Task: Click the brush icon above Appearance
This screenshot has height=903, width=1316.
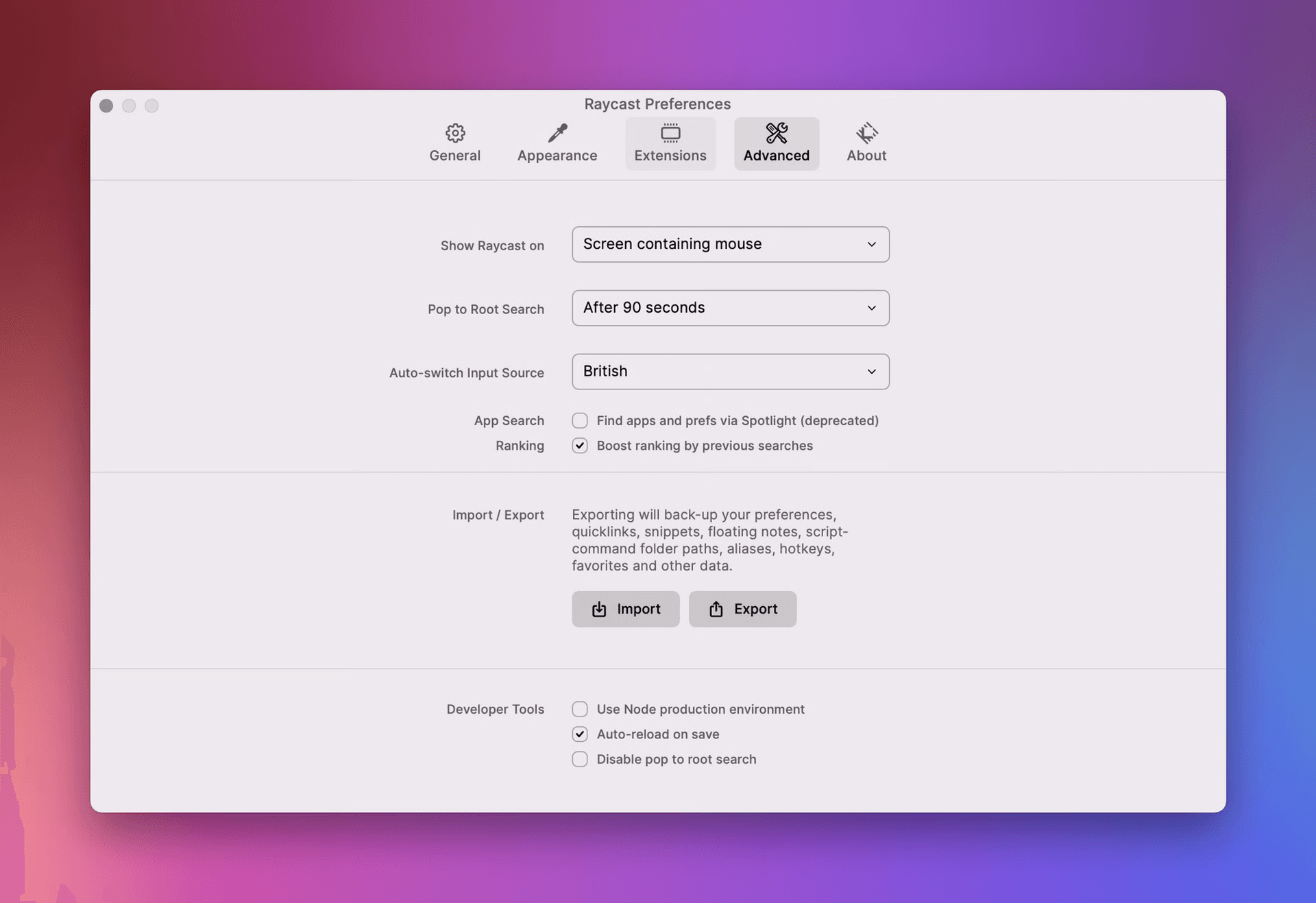Action: click(557, 132)
